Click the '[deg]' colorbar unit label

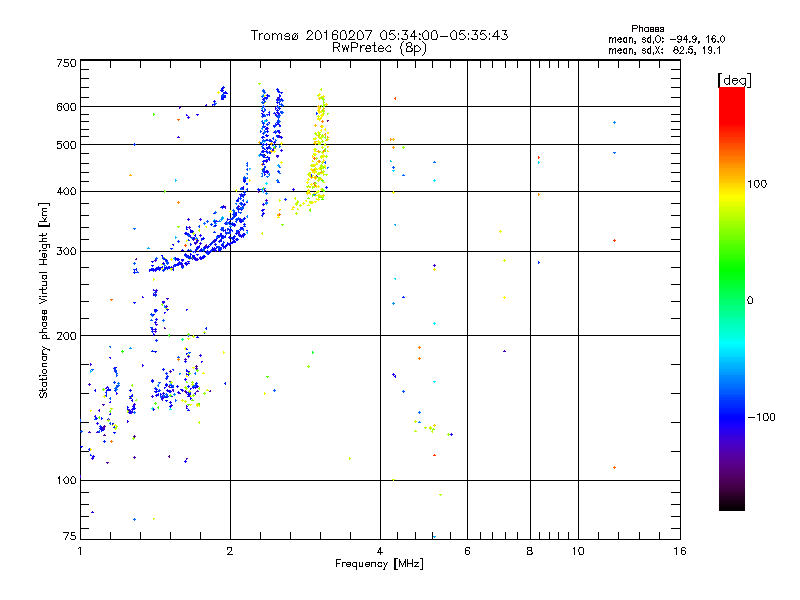(734, 80)
